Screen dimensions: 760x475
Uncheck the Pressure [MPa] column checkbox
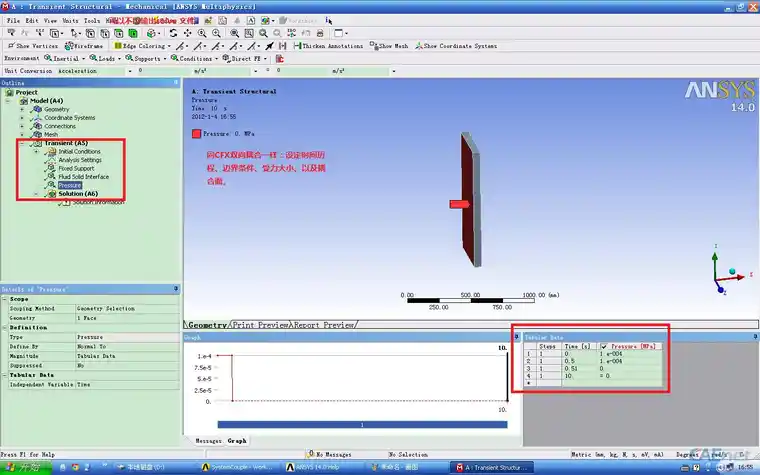tap(603, 347)
